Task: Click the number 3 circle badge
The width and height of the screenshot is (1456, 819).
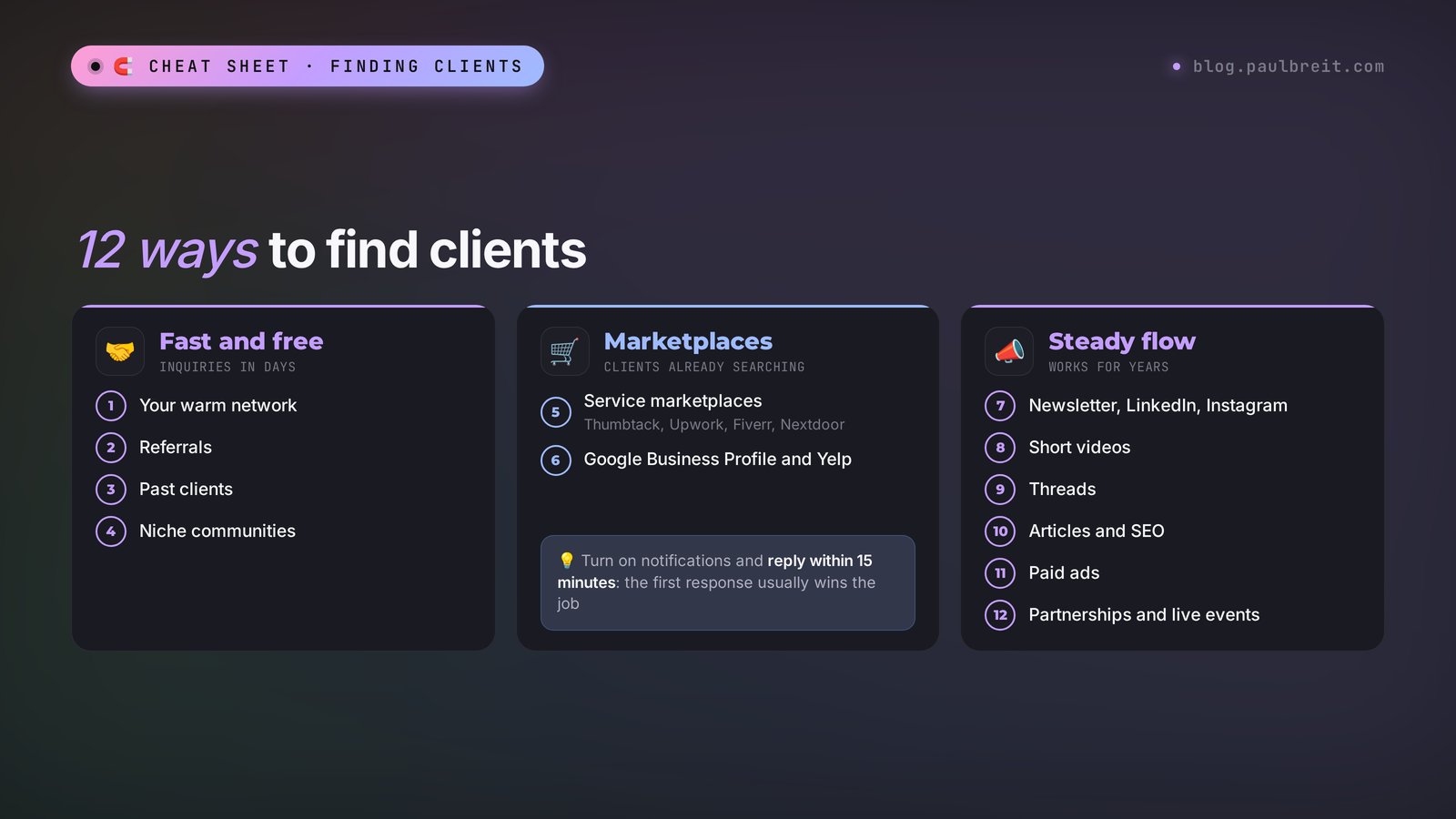Action: click(x=111, y=490)
